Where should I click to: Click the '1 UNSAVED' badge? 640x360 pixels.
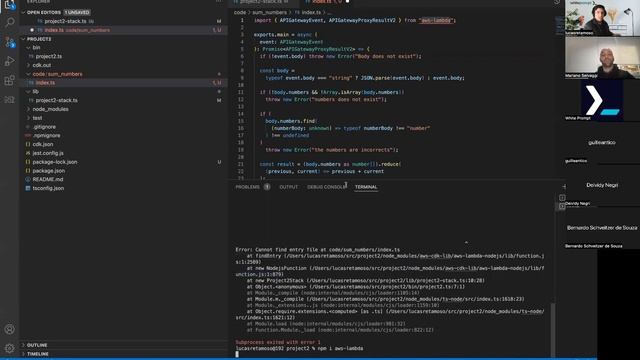(77, 13)
